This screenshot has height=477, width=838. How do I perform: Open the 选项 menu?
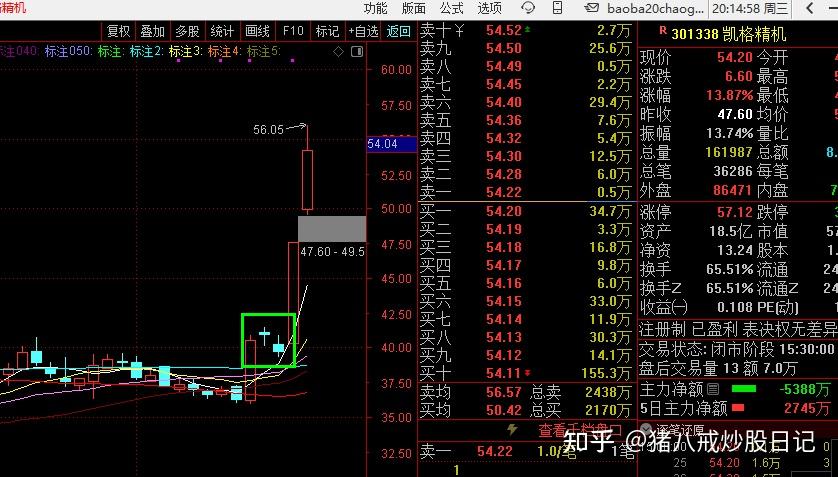click(x=490, y=8)
